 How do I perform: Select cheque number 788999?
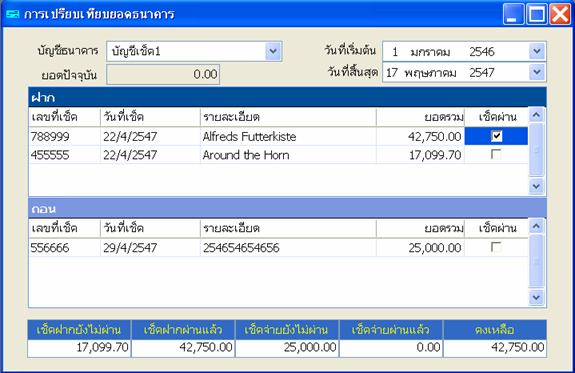50,137
